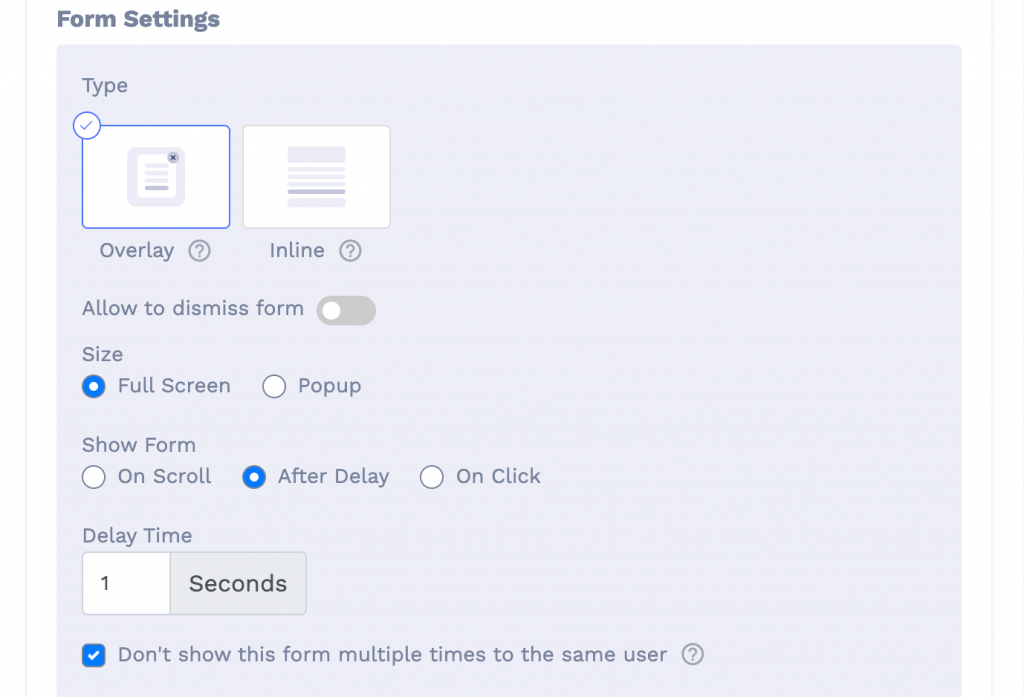The height and width of the screenshot is (697, 1024).
Task: Click the Inline text label
Action: coord(297,250)
